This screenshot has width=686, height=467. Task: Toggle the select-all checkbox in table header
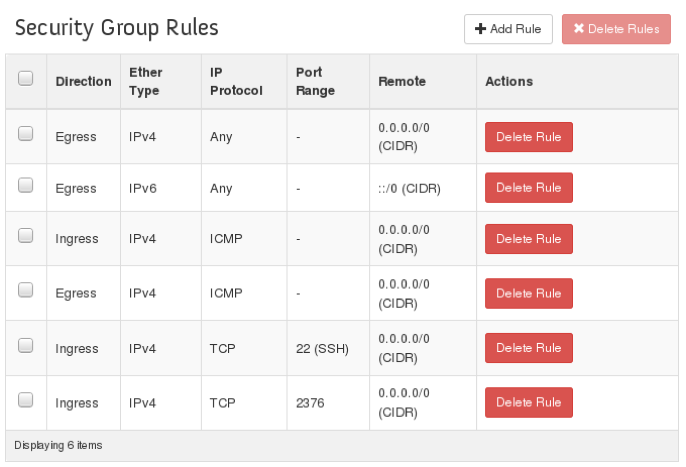pos(25,78)
